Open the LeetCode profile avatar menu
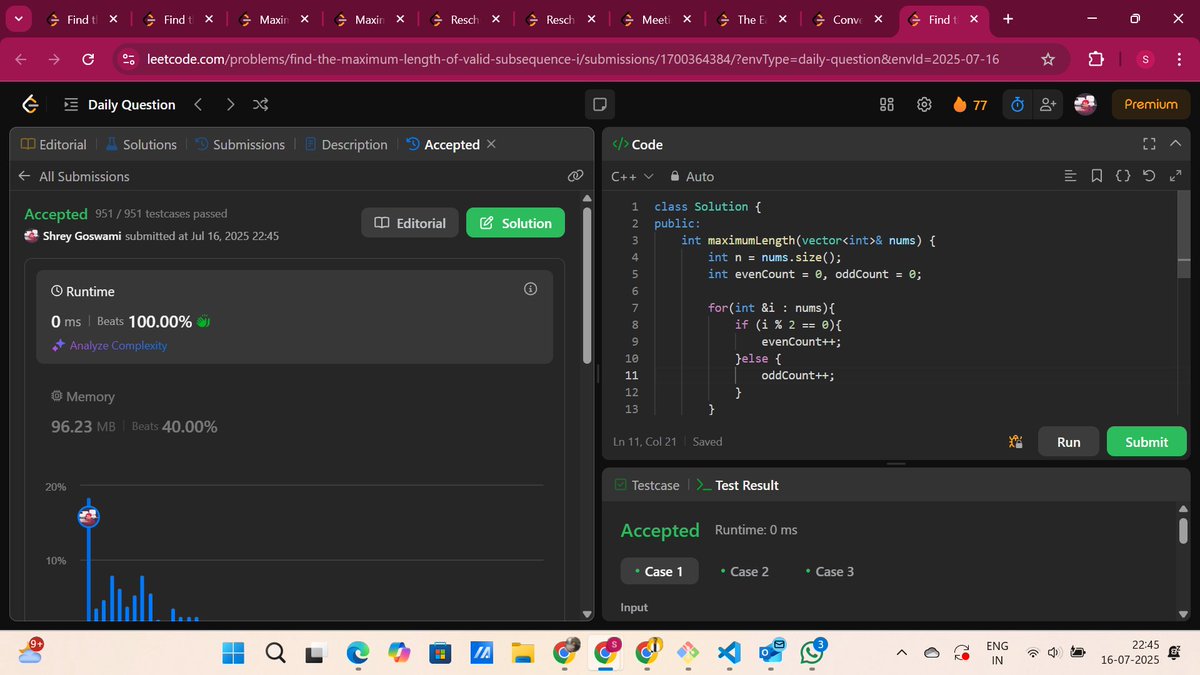This screenshot has height=675, width=1200. pyautogui.click(x=1085, y=104)
